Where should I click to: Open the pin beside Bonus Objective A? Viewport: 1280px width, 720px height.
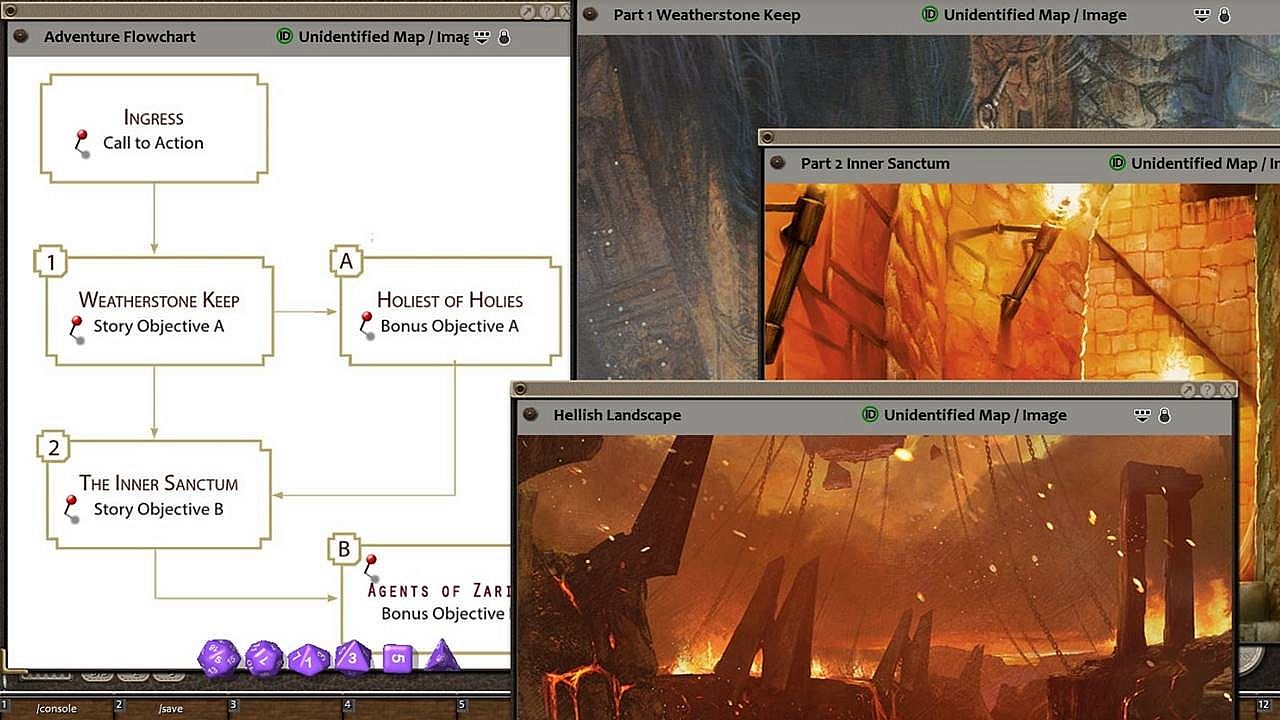point(366,326)
